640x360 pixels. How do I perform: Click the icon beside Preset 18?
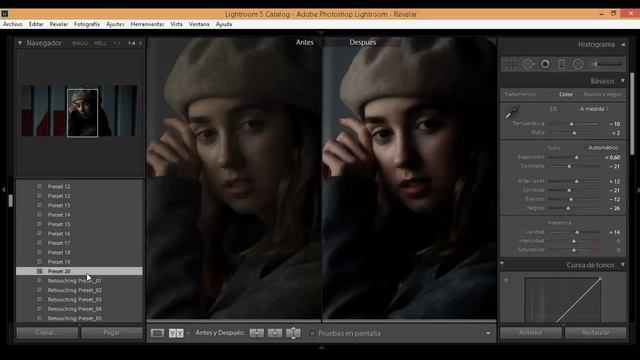pos(40,252)
